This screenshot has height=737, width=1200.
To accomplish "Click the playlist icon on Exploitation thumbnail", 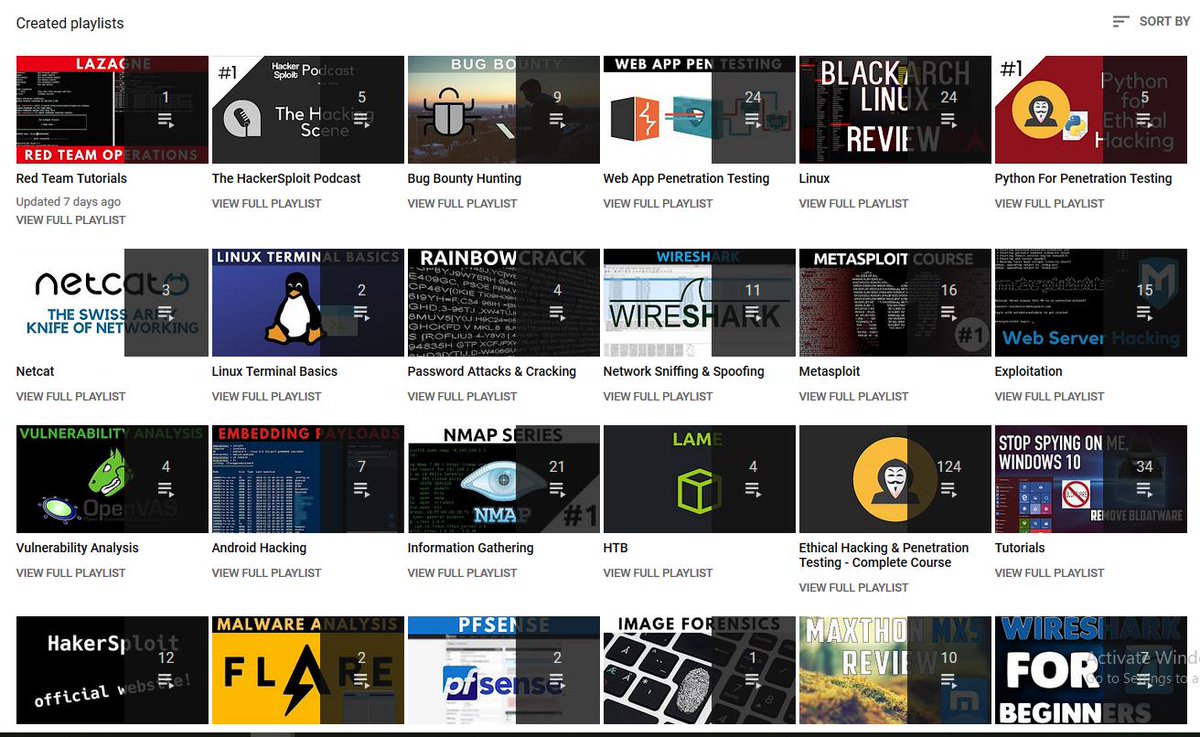I will pyautogui.click(x=1144, y=313).
